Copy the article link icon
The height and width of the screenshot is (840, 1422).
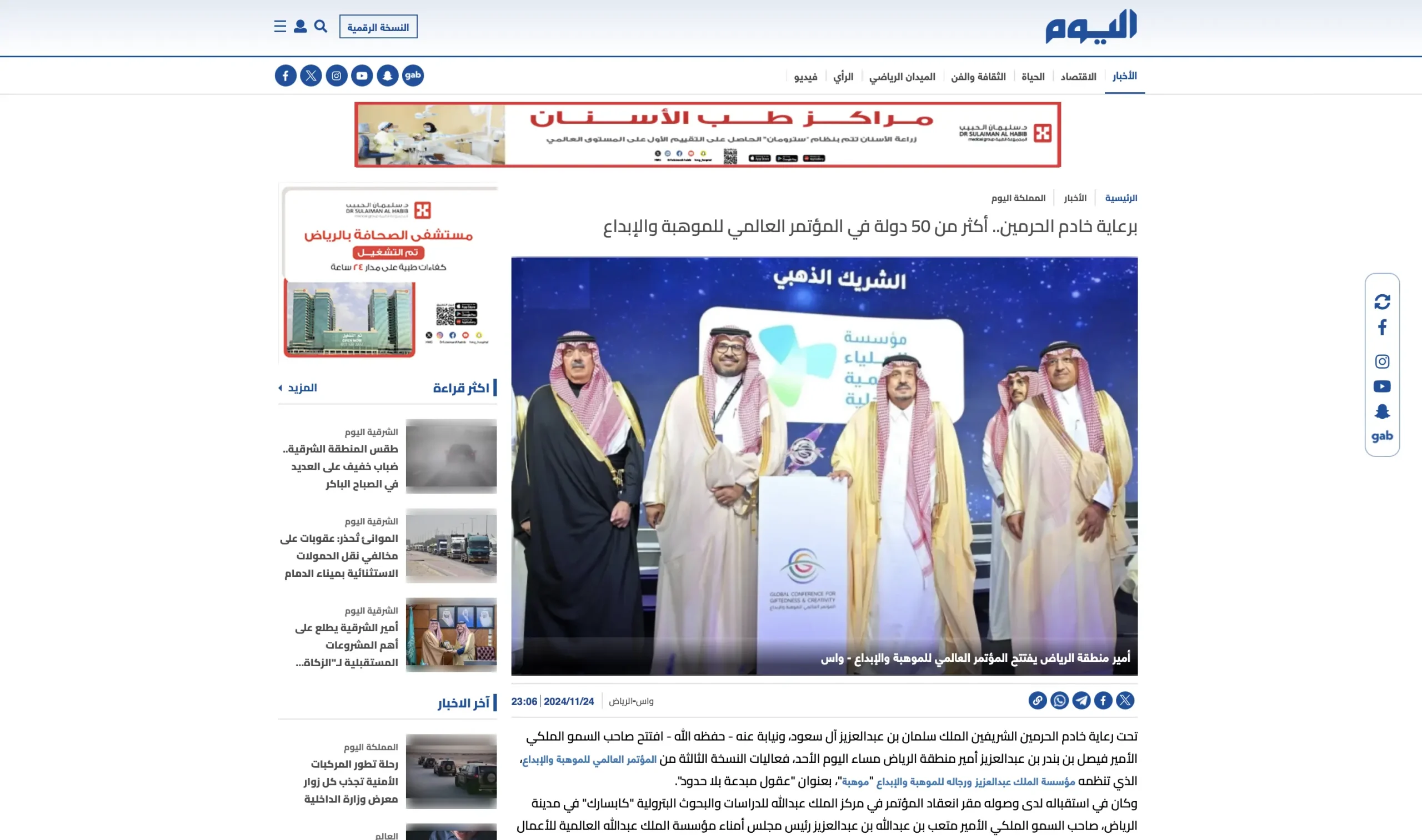[x=1037, y=701]
